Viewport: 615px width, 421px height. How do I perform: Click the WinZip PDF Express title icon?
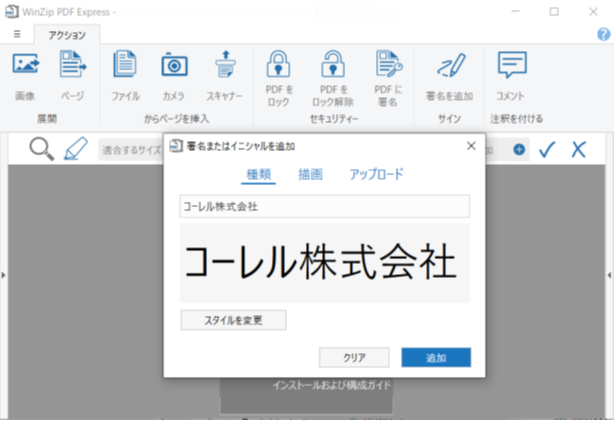pos(12,12)
